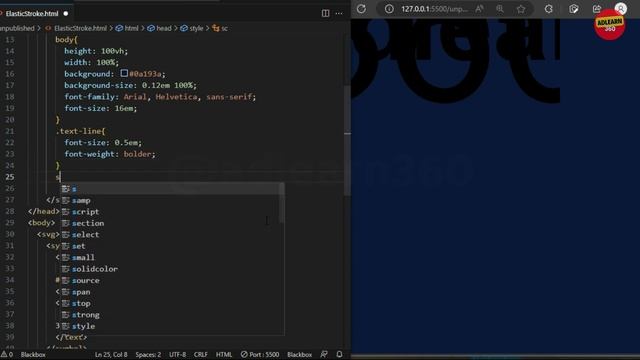Viewport: 640px width, 360px height.
Task: Click the feedback icon in status bar
Action: click(x=324, y=354)
